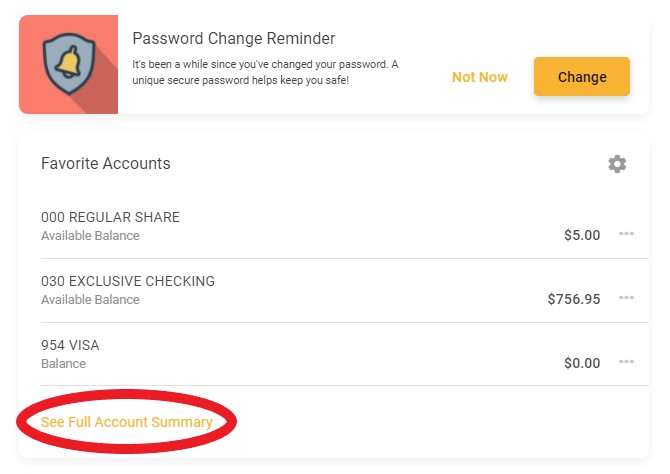Click the shield and bell reminder icon

pyautogui.click(x=68, y=65)
